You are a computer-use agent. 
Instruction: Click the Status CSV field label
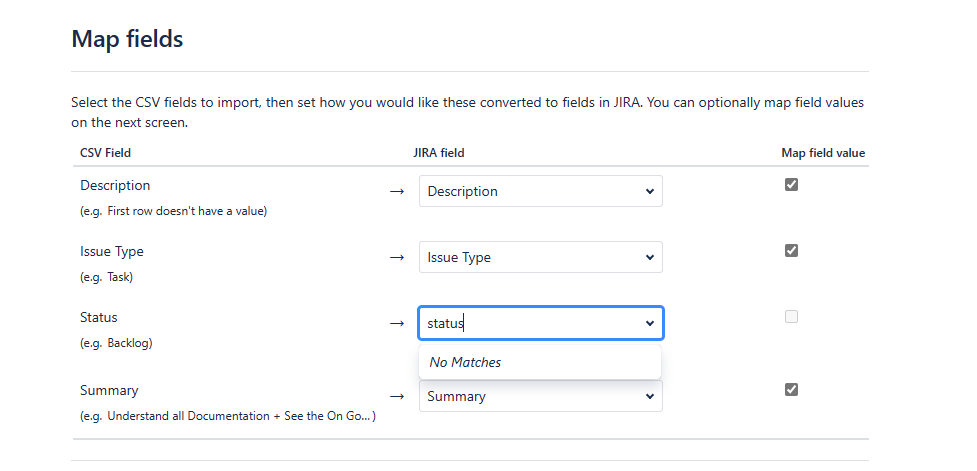(99, 317)
